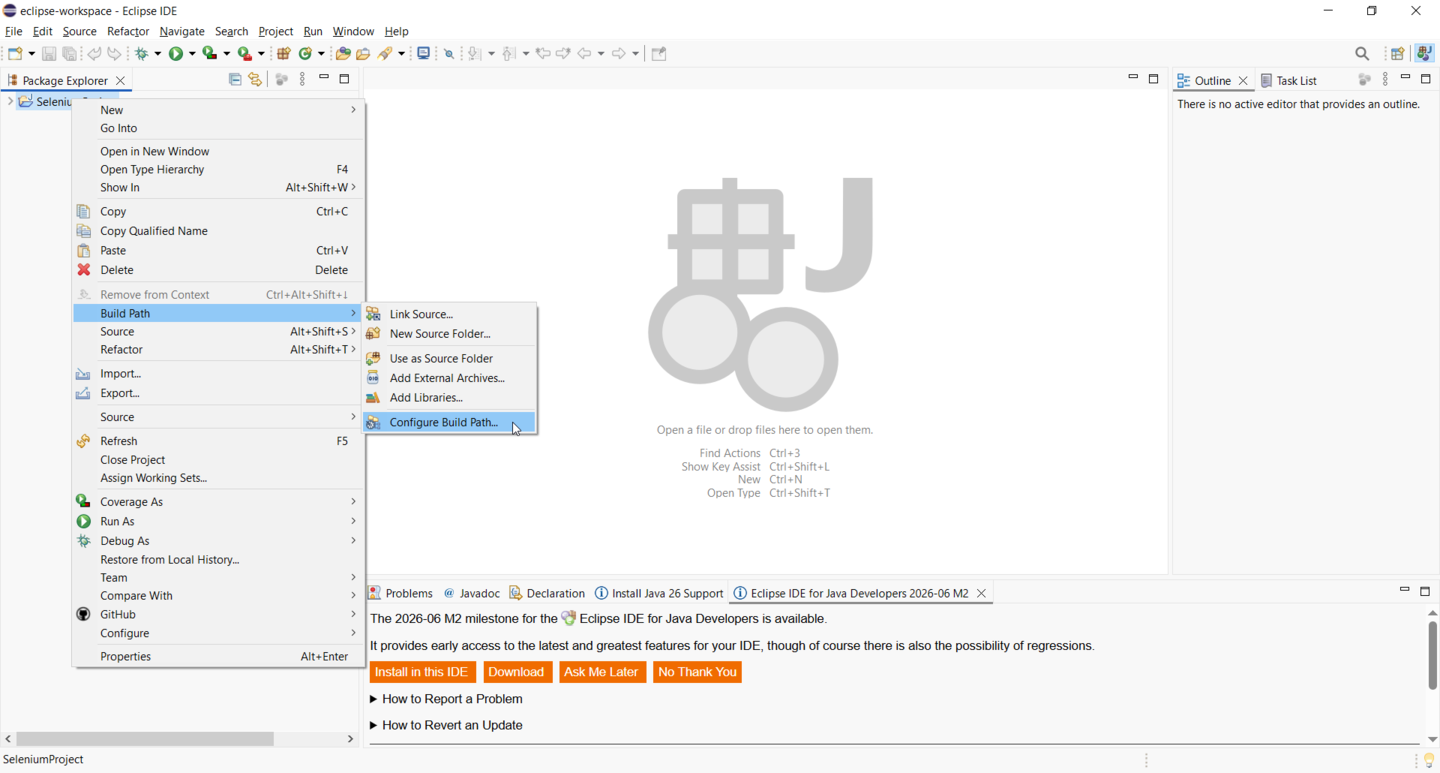Maximize the editor area
Screen dimensions: 1440x773
click(1153, 79)
